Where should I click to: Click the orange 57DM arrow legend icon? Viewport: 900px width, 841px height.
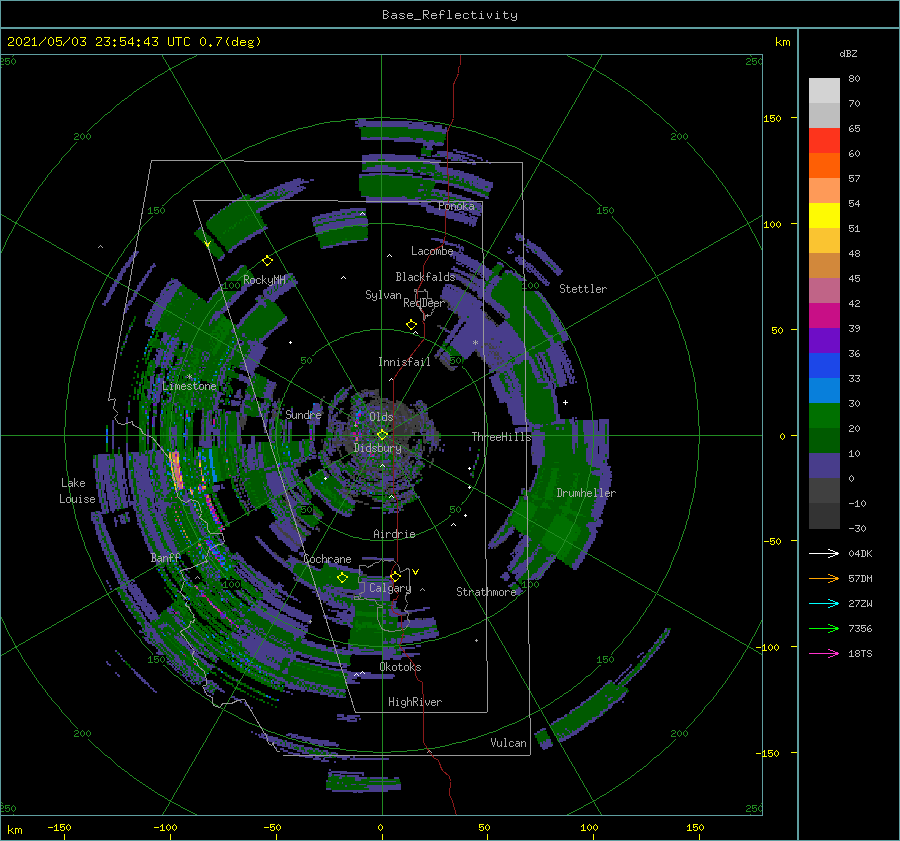824,579
